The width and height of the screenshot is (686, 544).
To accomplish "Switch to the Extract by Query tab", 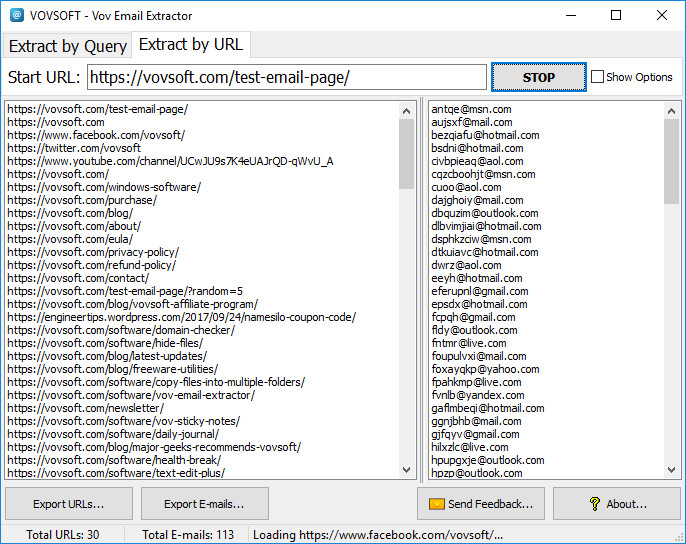I will [x=67, y=46].
